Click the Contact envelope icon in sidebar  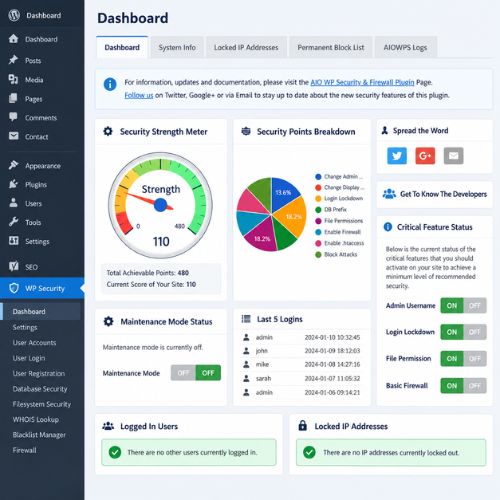pos(13,136)
